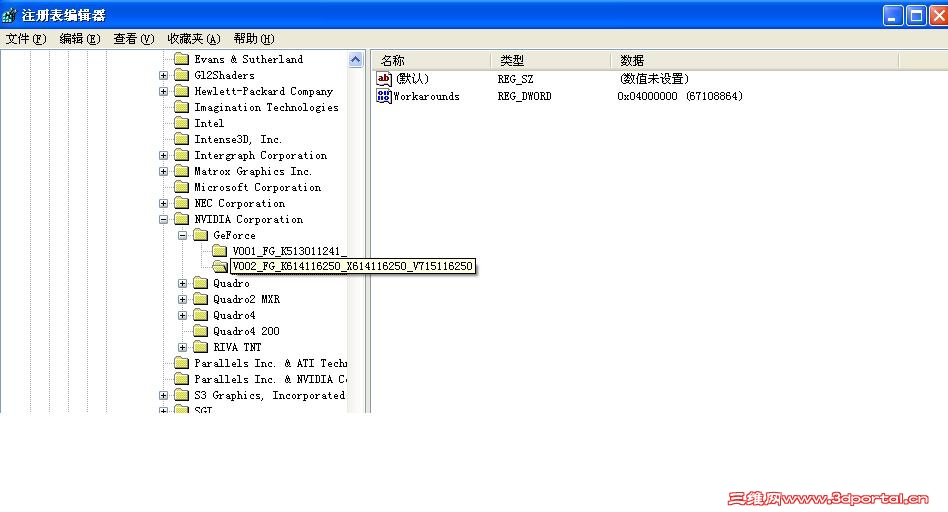This screenshot has width=948, height=512.
Task: Click the Imagination Technologies folder icon
Action: pyautogui.click(x=181, y=107)
